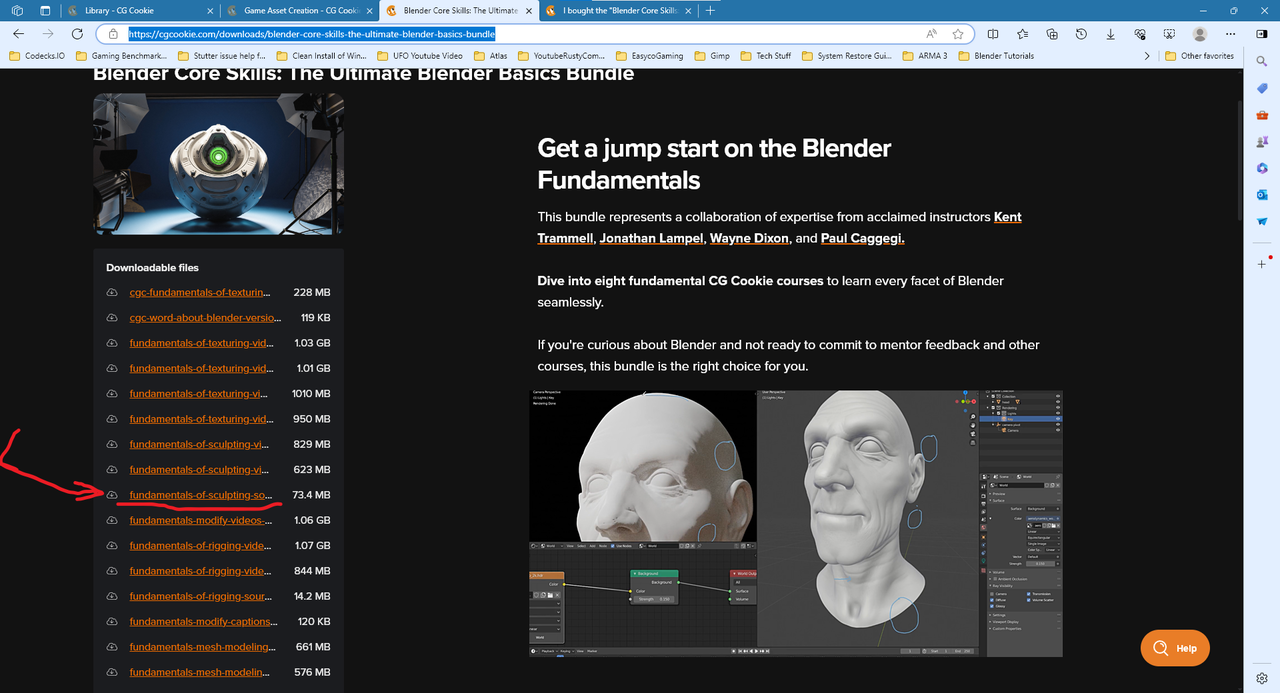The height and width of the screenshot is (693, 1280).
Task: Reload the page with the refresh icon
Action: [77, 33]
